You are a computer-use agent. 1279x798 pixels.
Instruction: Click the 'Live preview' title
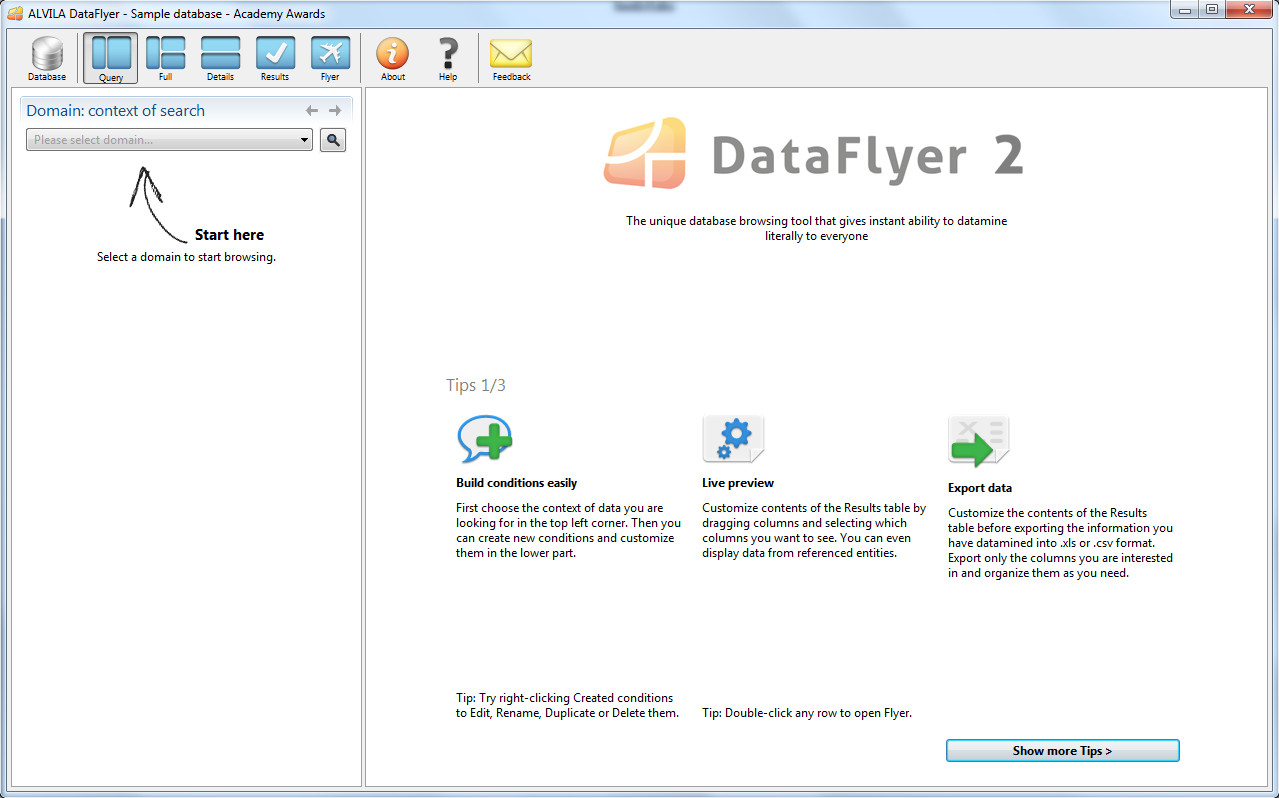(x=738, y=483)
